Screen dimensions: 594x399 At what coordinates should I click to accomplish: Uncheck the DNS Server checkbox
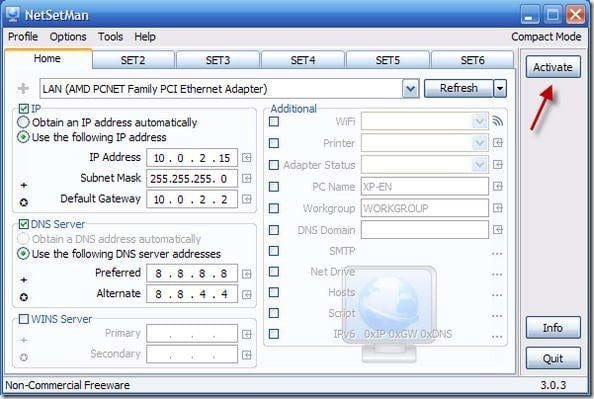[23, 224]
